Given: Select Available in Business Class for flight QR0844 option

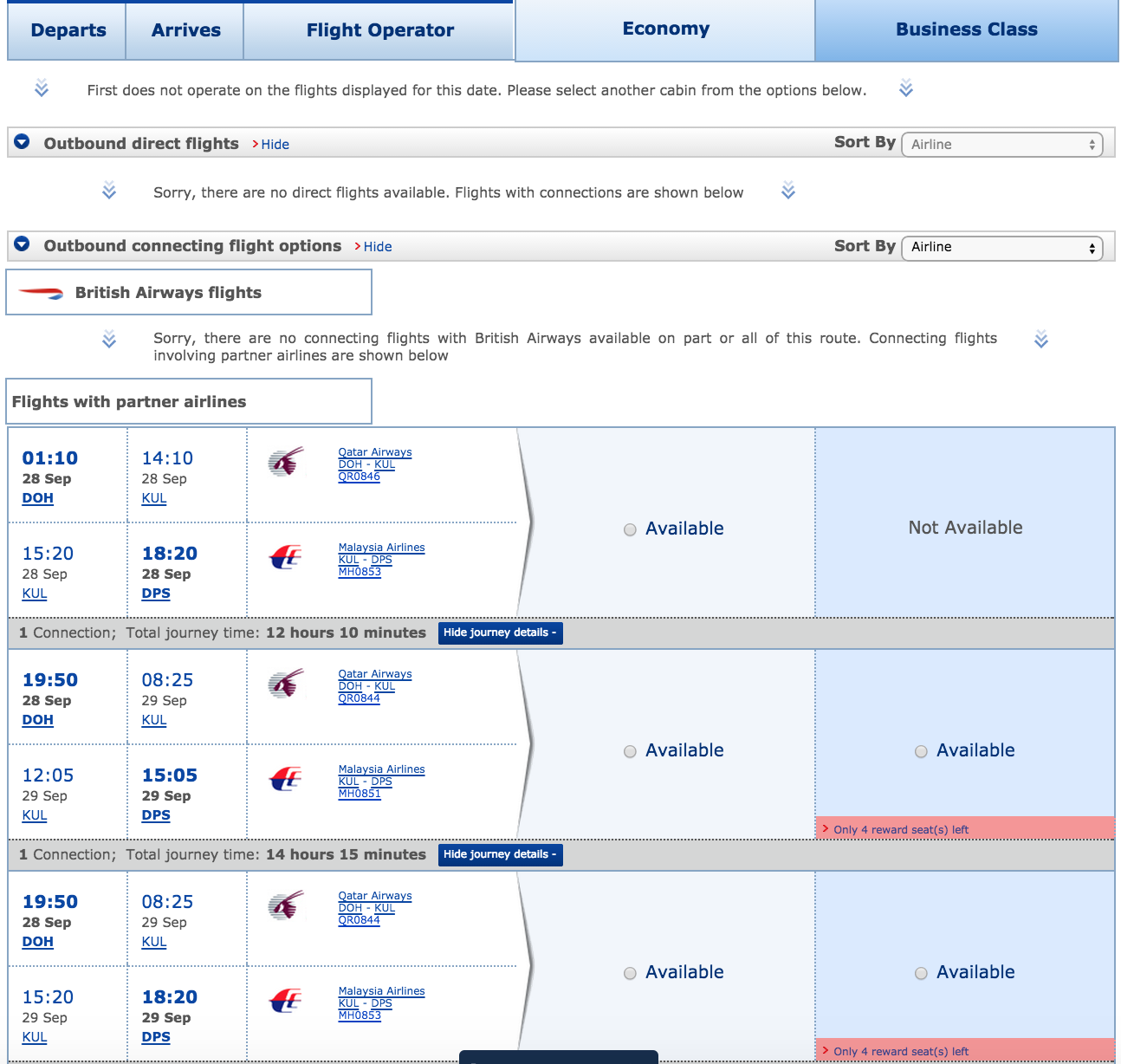Looking at the screenshot, I should [x=921, y=751].
